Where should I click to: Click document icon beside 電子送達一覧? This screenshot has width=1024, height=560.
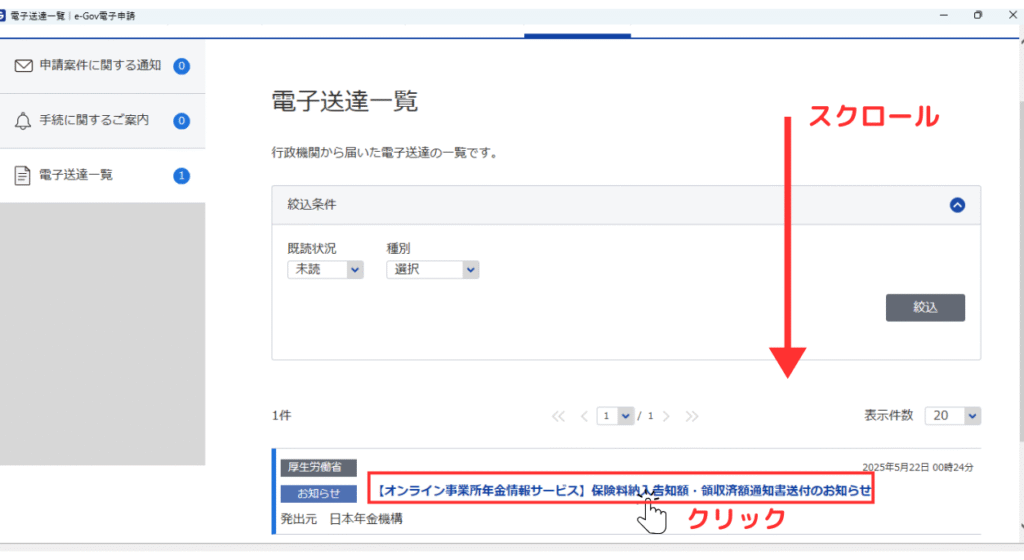[x=22, y=176]
